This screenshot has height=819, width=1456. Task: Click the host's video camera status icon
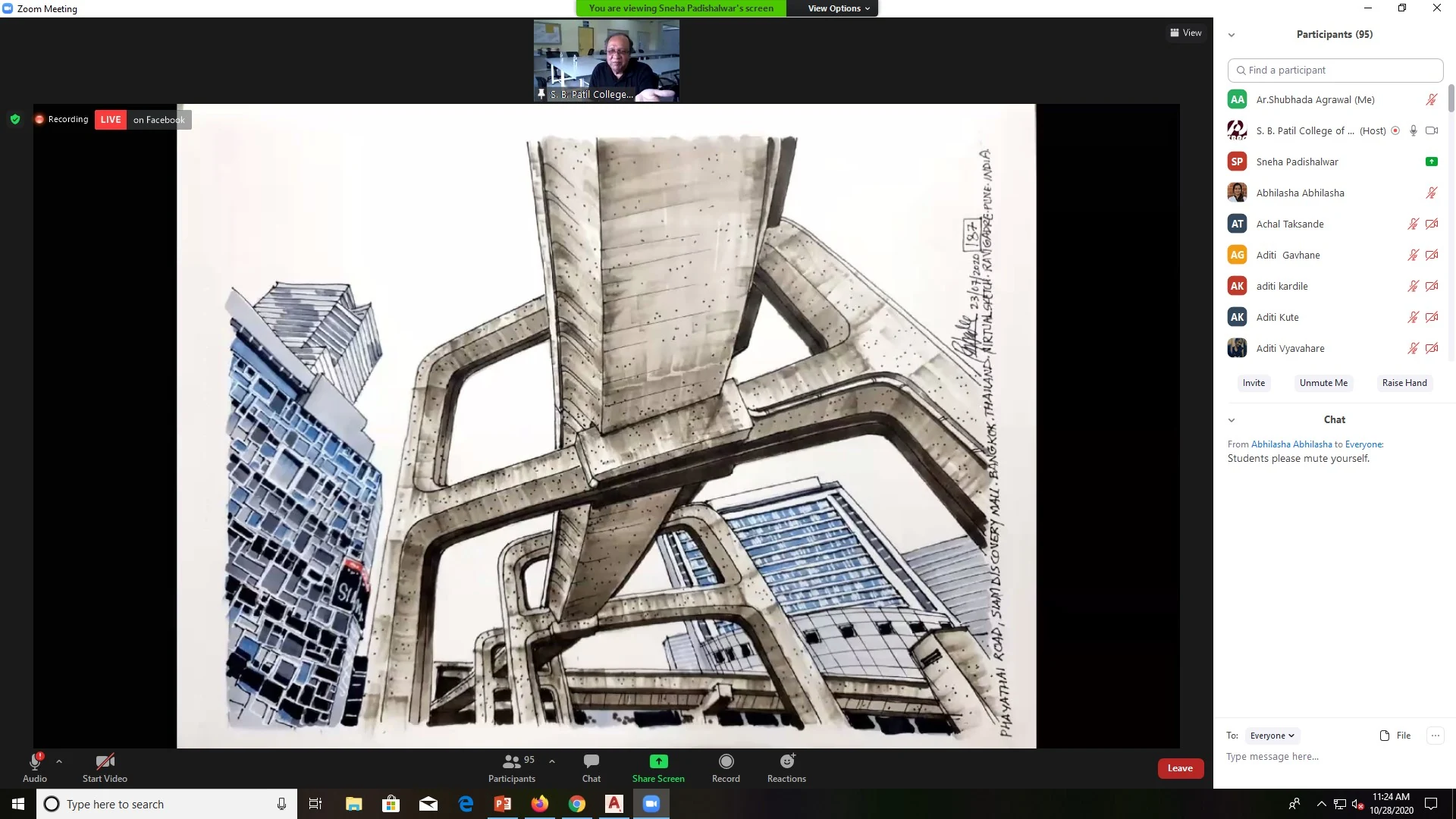[x=1432, y=130]
